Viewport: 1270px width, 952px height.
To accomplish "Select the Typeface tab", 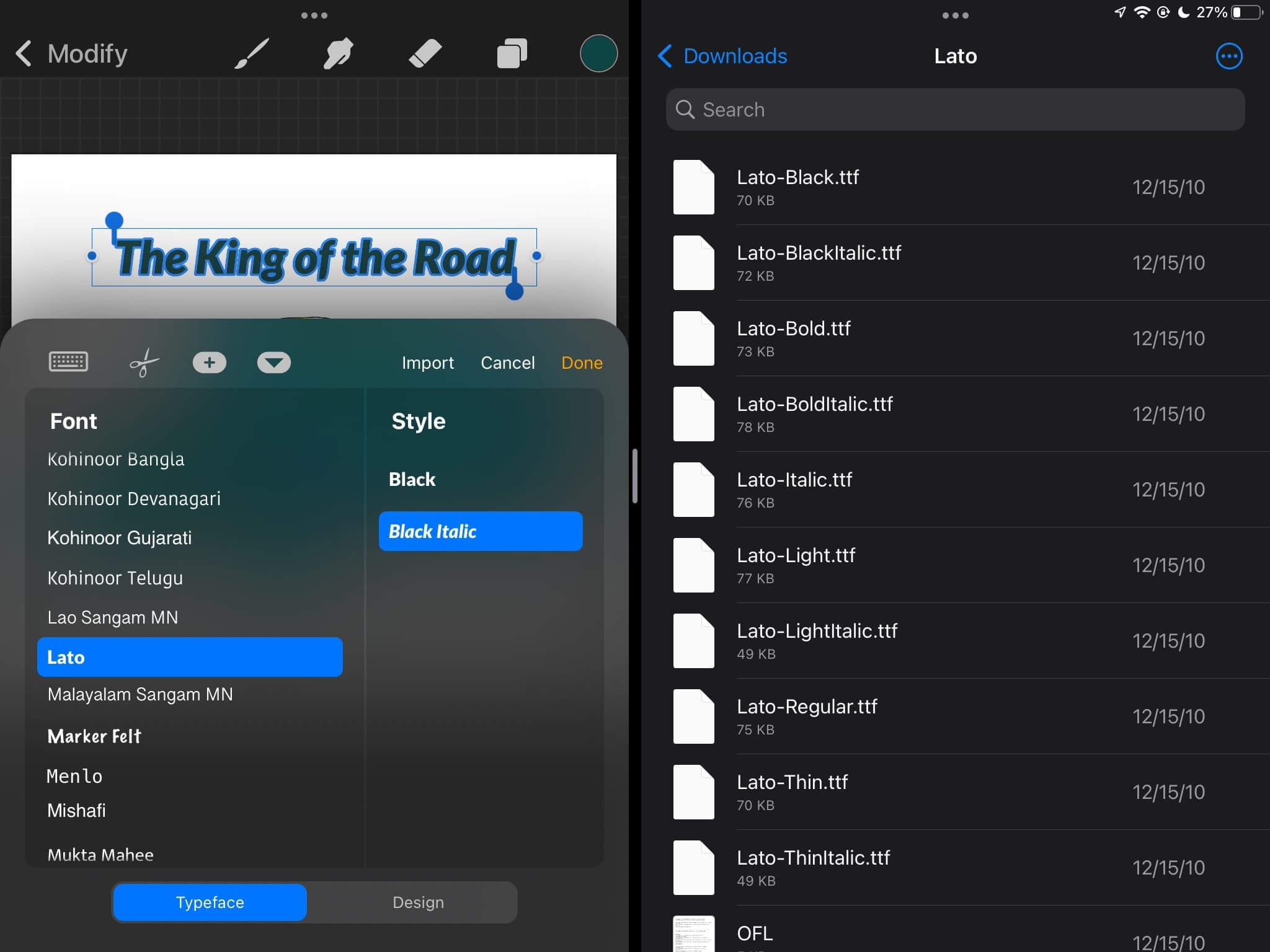I will pos(210,902).
